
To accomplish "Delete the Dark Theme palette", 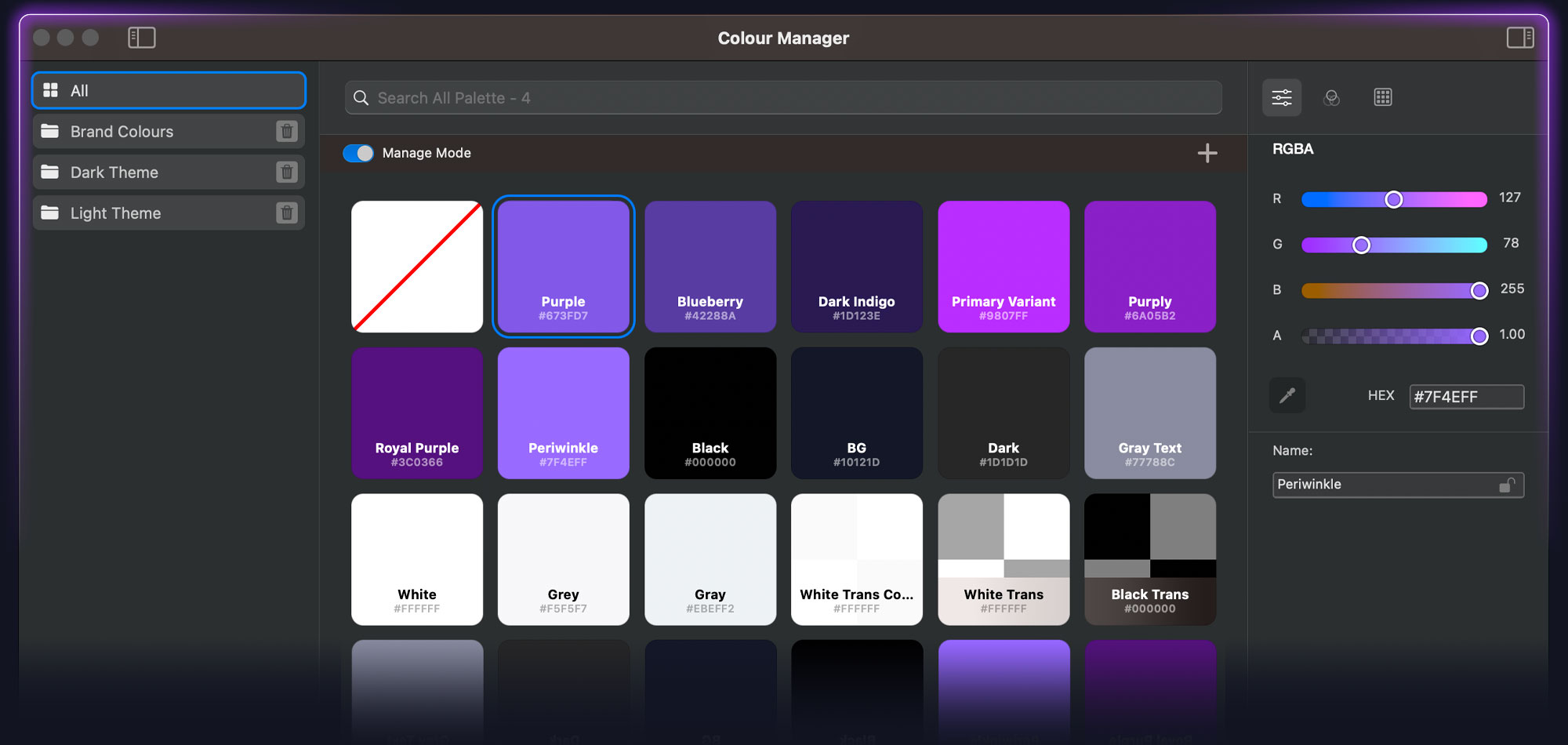I will pyautogui.click(x=288, y=172).
